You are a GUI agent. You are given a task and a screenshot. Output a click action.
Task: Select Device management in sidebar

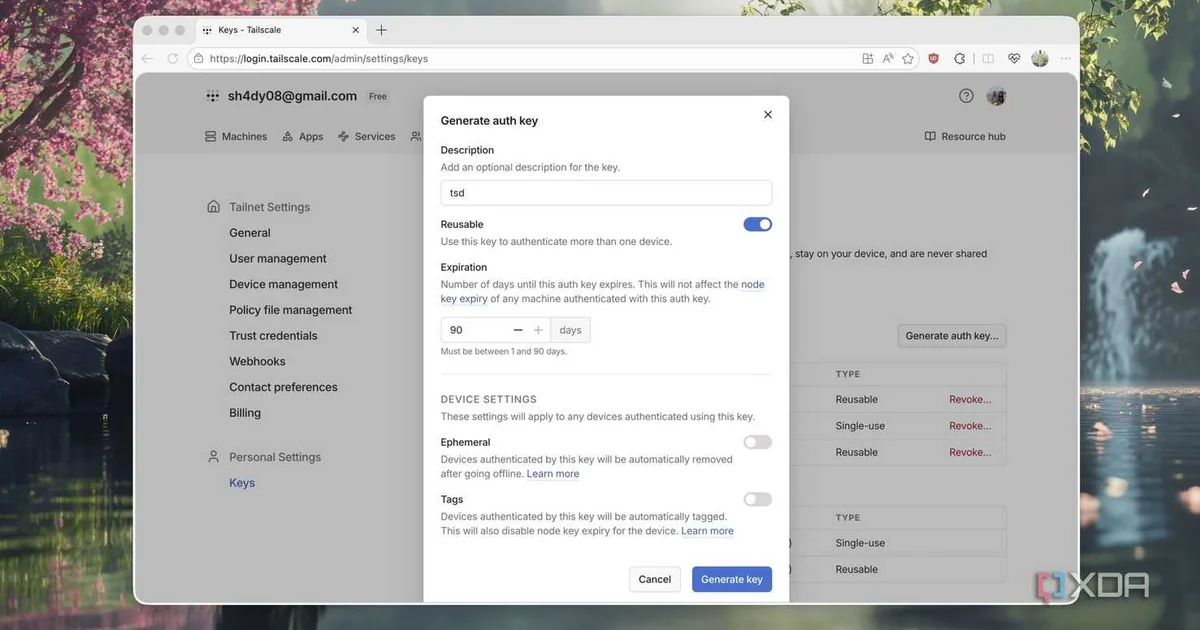pos(284,285)
